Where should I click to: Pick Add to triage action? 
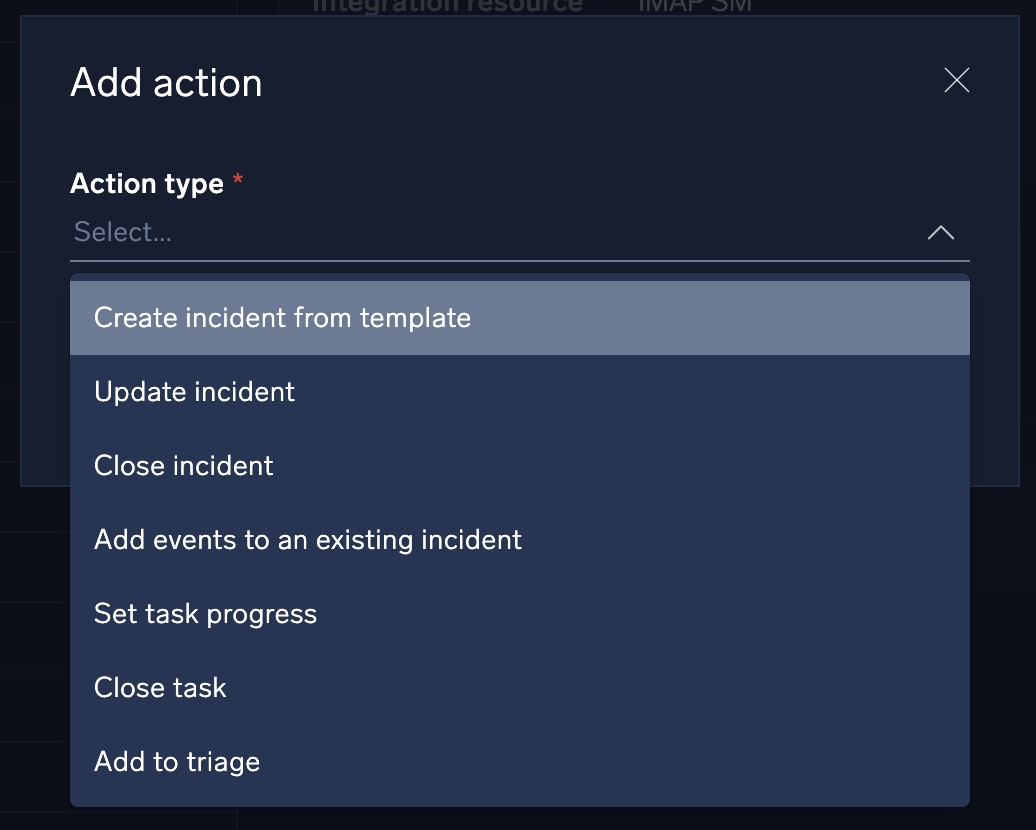[x=177, y=762]
